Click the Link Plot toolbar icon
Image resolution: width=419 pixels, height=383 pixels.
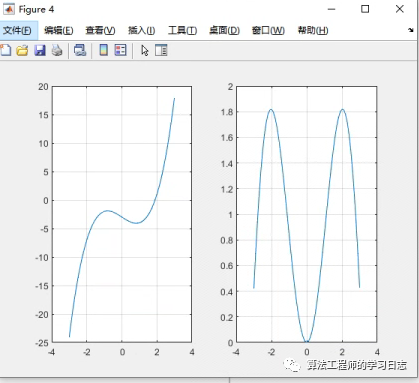tap(80, 50)
